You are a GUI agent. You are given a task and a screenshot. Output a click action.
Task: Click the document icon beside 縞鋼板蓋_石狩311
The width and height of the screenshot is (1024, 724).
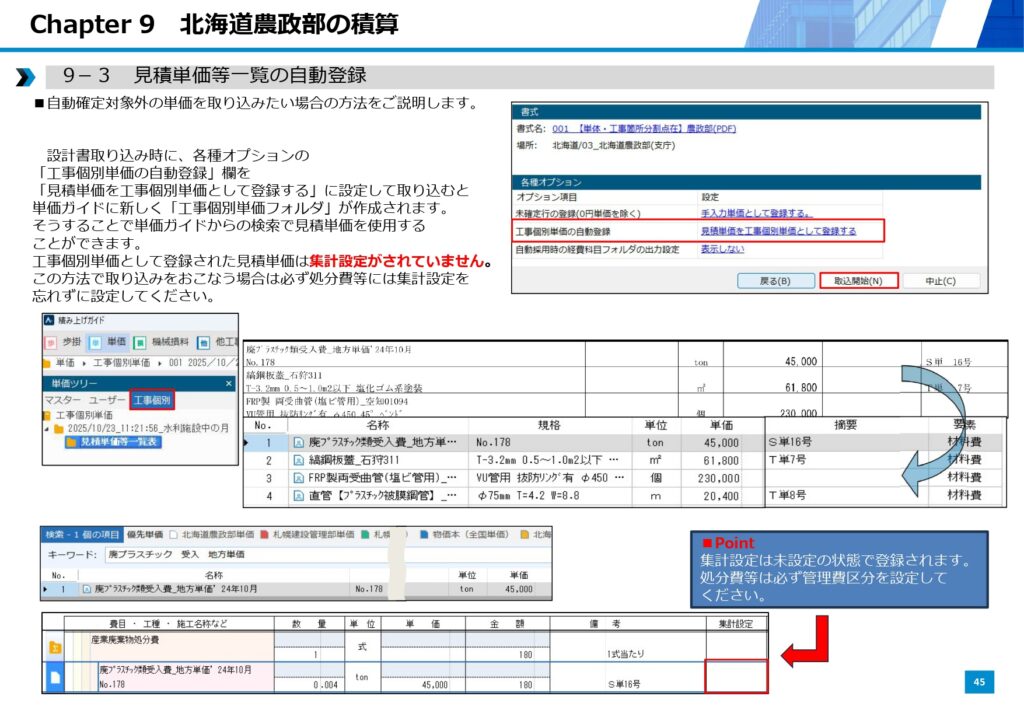click(298, 460)
